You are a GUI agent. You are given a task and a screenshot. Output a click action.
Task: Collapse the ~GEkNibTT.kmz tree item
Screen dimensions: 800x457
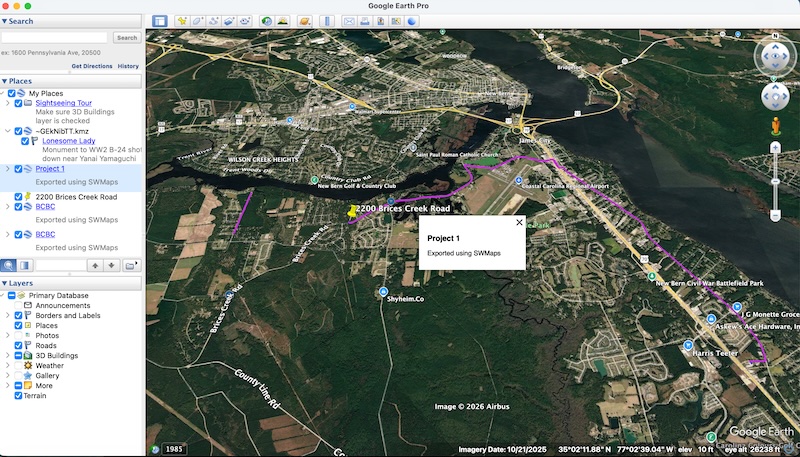8,131
